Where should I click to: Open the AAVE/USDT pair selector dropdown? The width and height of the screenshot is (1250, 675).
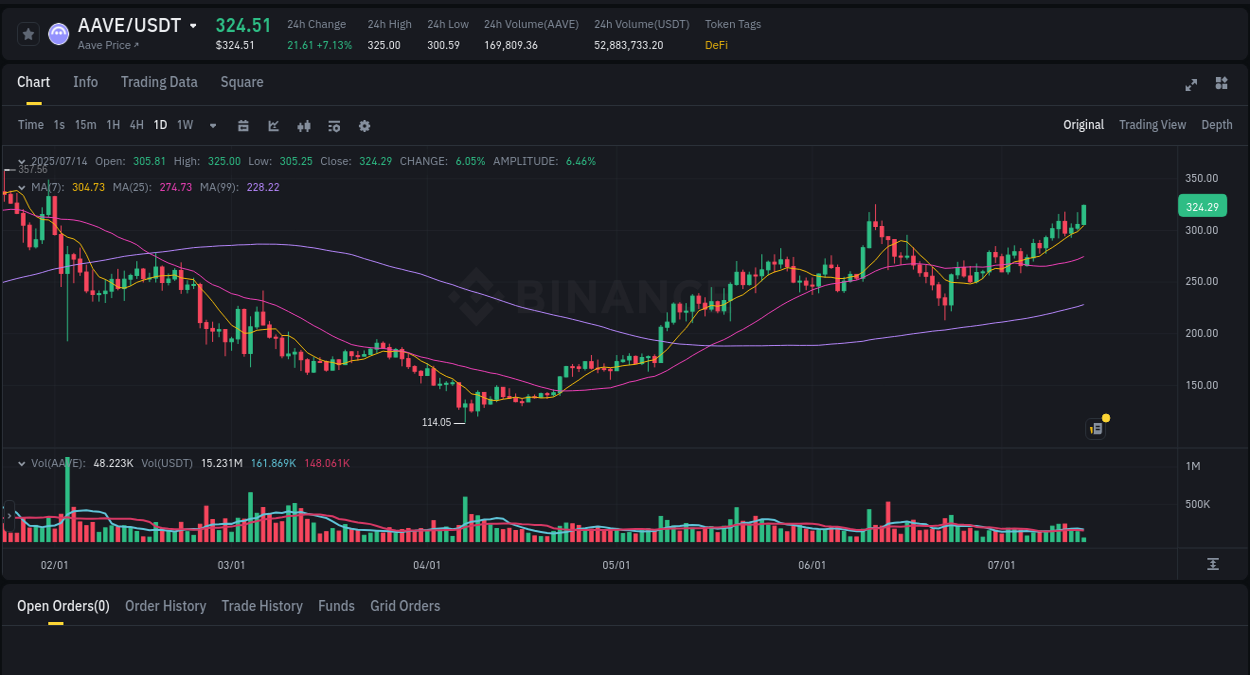[x=193, y=24]
